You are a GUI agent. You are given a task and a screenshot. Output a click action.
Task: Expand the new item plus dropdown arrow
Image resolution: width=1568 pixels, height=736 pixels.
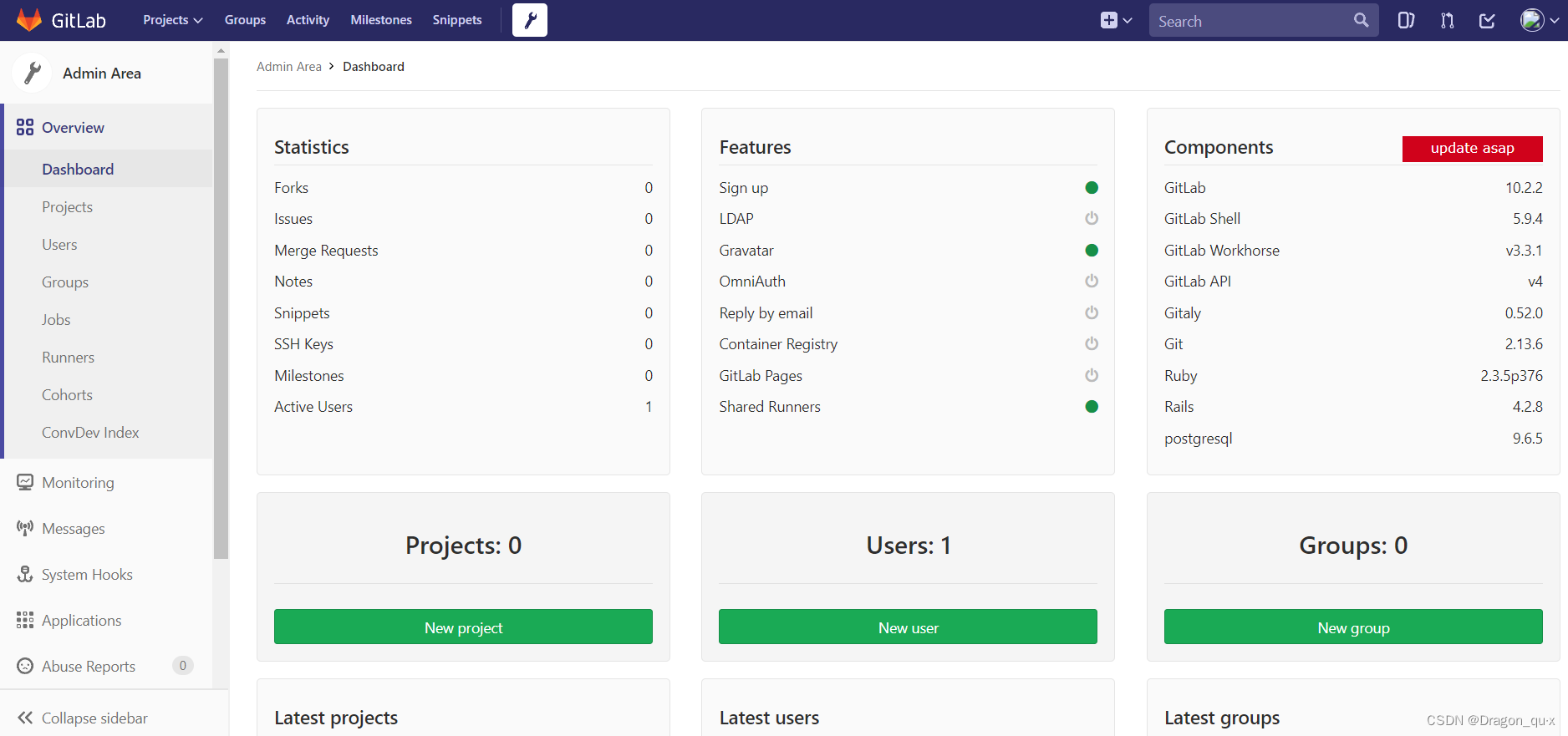click(x=1128, y=21)
